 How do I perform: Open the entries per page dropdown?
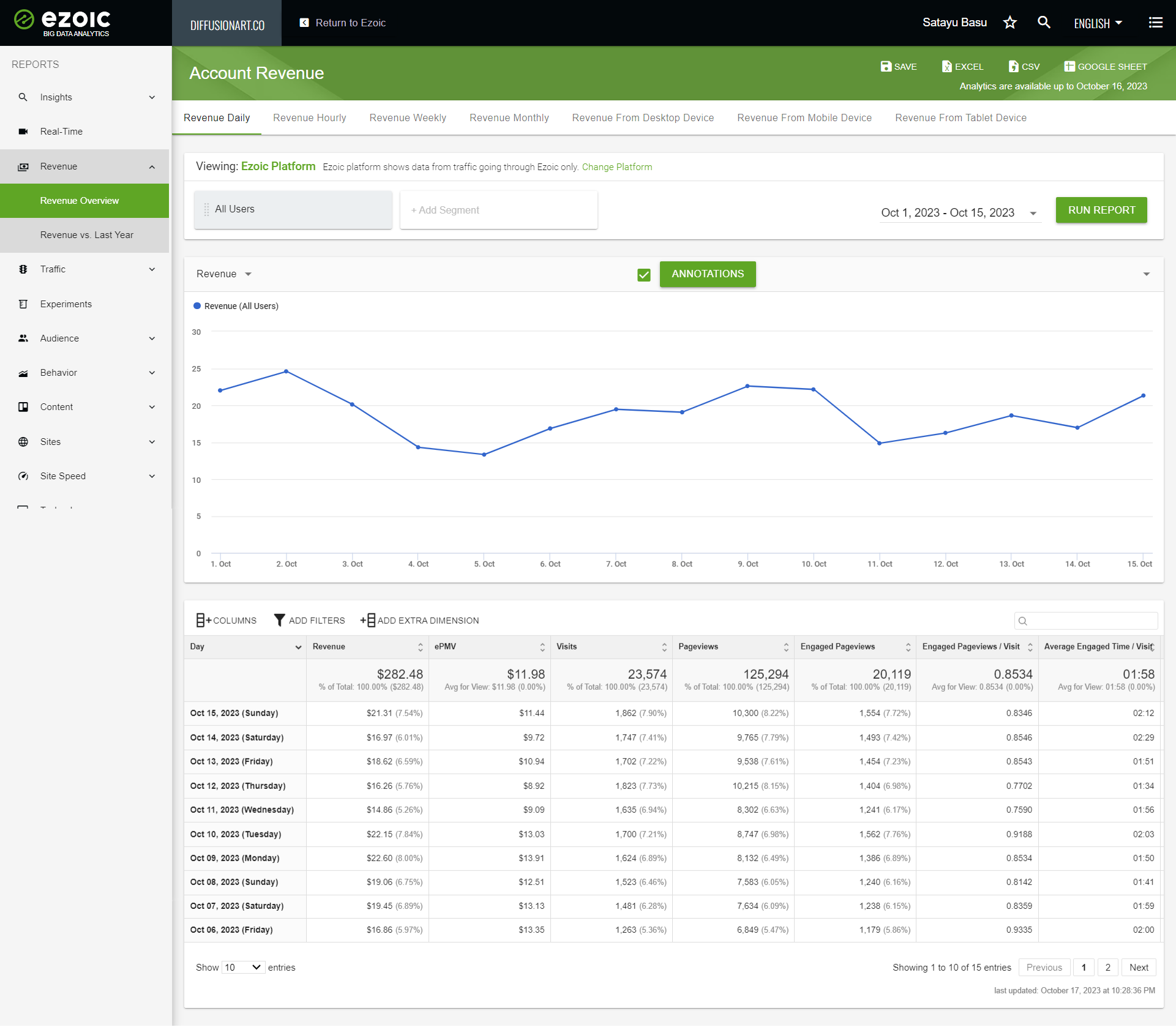pyautogui.click(x=243, y=968)
